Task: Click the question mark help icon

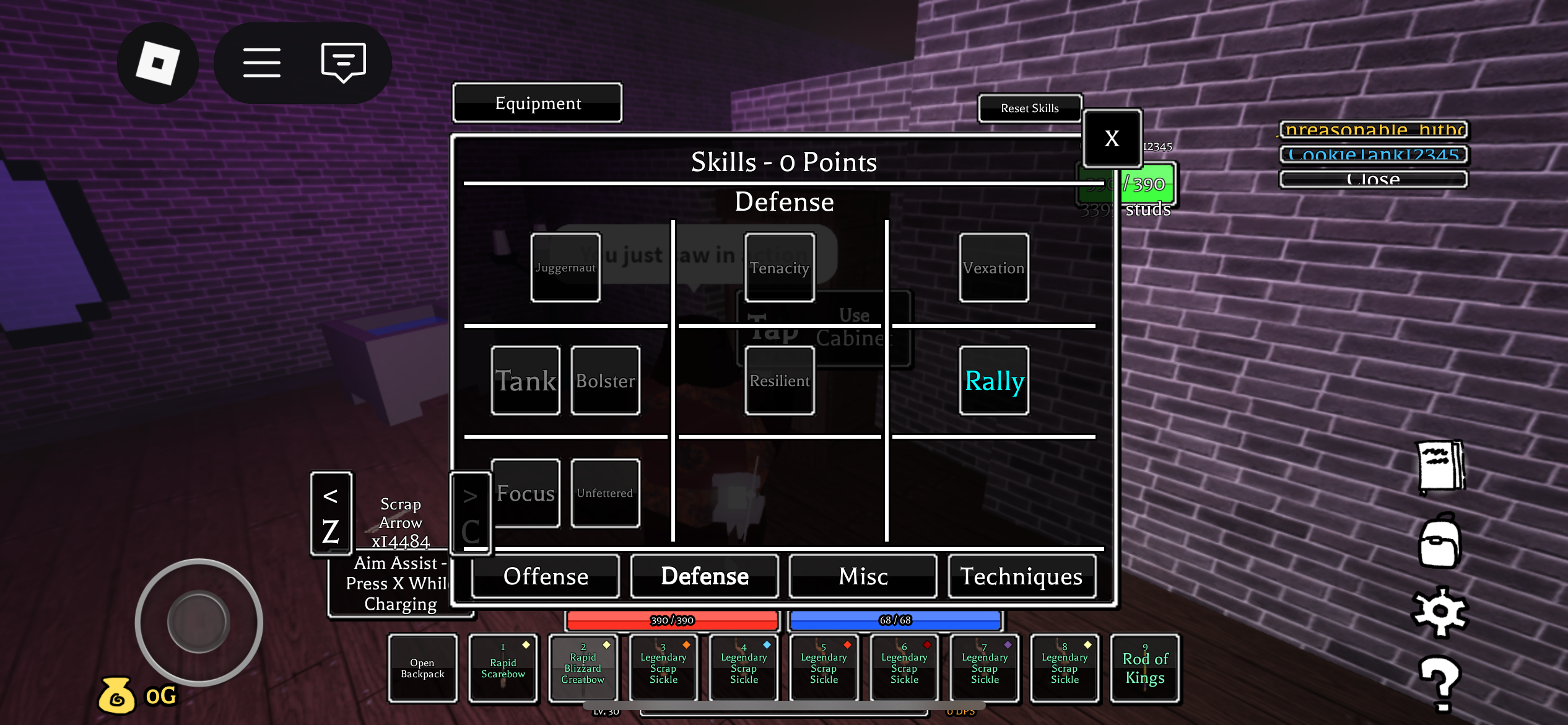Action: click(x=1441, y=683)
